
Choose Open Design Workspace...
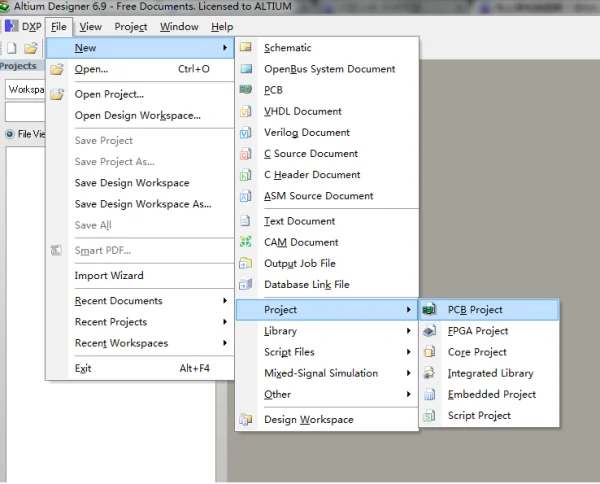point(140,116)
